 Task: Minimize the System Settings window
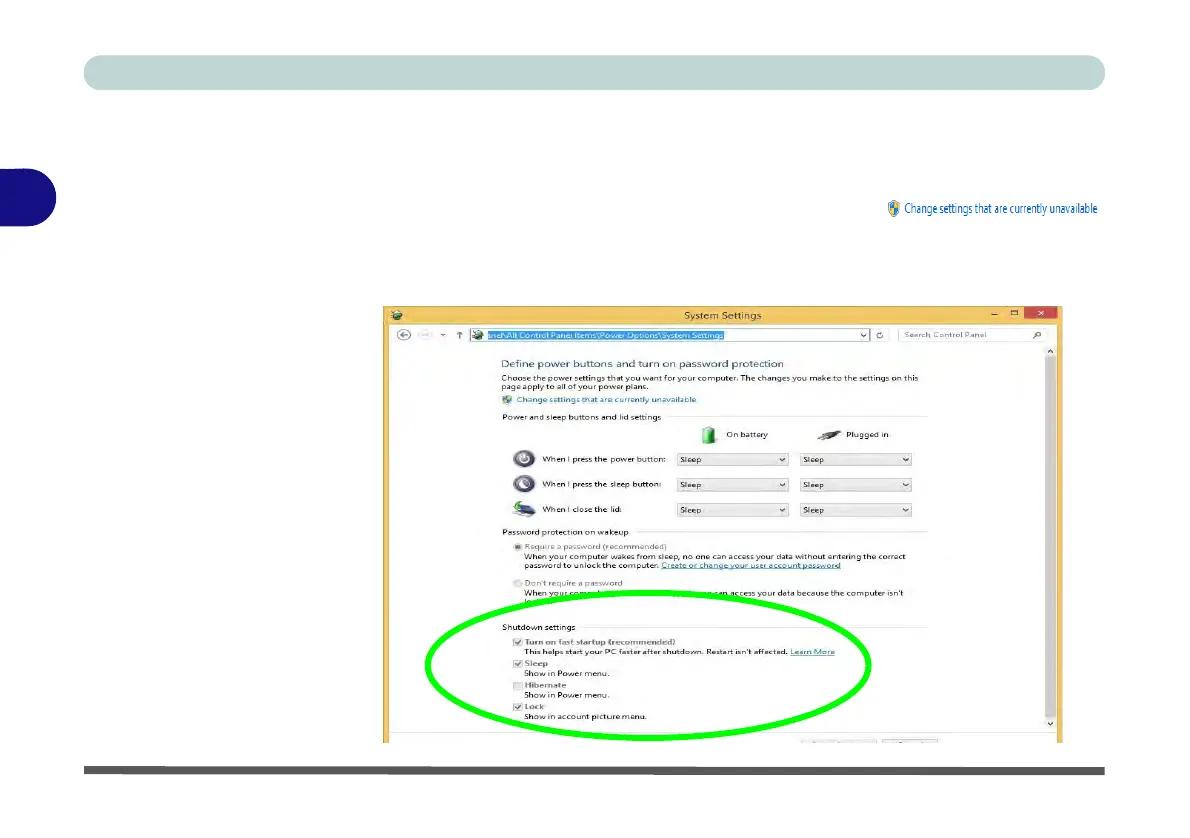(994, 313)
